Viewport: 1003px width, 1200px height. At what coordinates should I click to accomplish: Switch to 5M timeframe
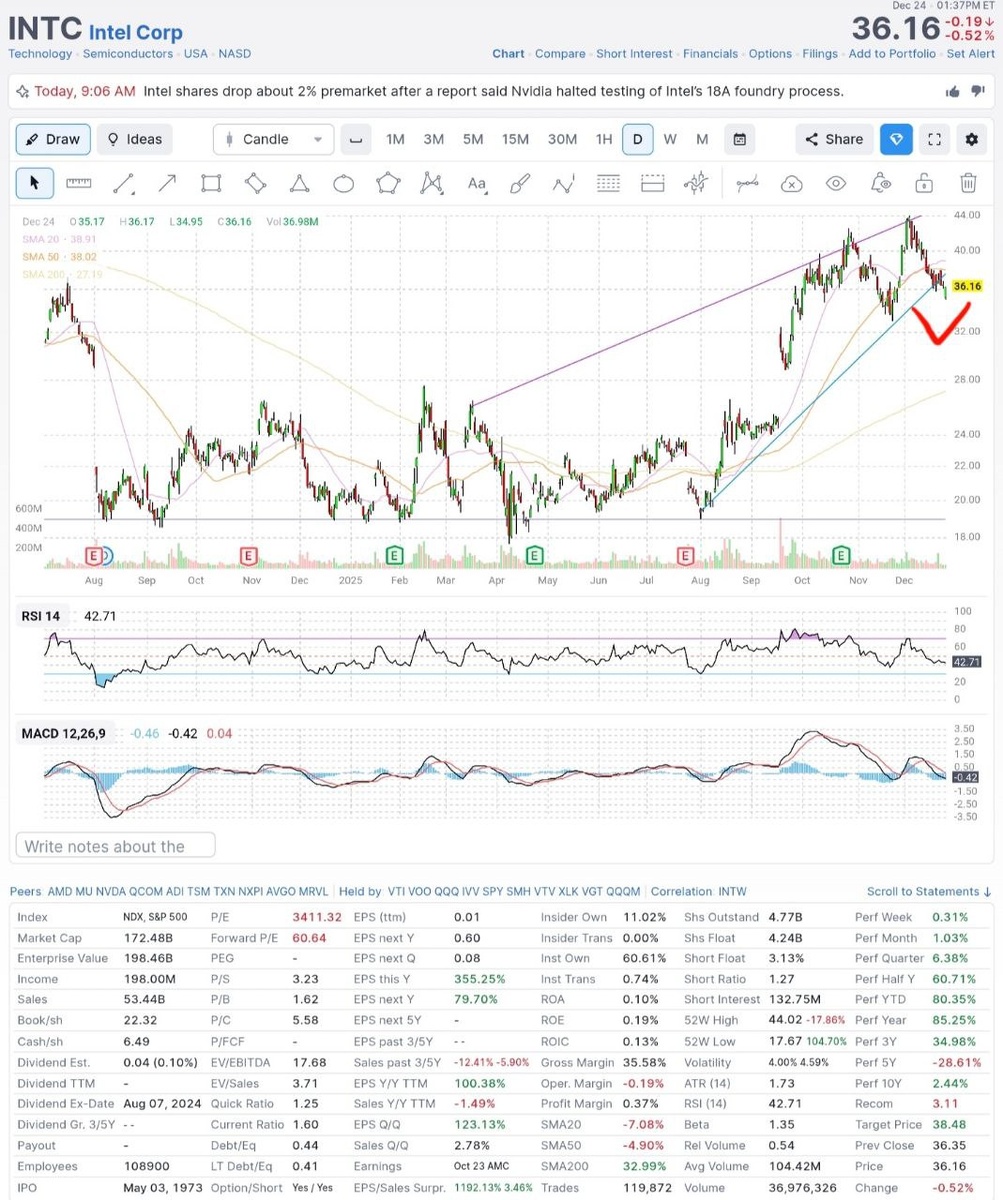[472, 139]
